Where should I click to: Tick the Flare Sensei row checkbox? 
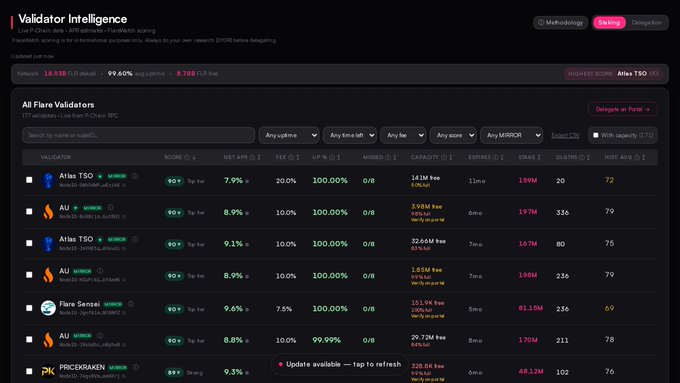pos(29,308)
